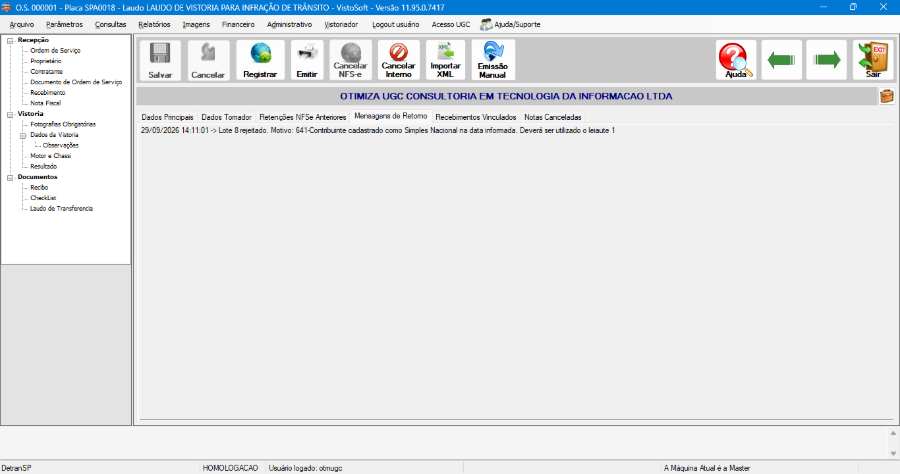The image size is (900, 474).
Task: Click the bottom panel scroll down arrow
Action: coord(893,453)
